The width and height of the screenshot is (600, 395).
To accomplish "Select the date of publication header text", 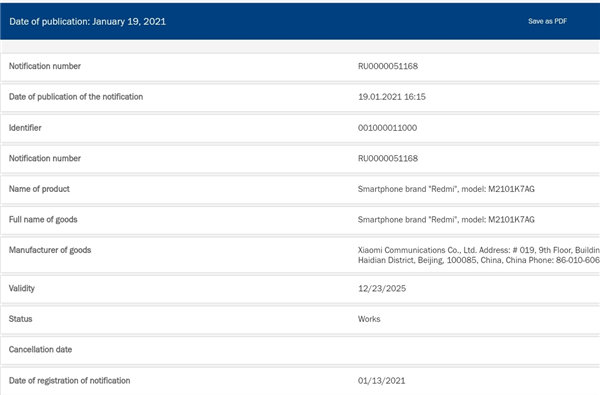I will click(88, 21).
